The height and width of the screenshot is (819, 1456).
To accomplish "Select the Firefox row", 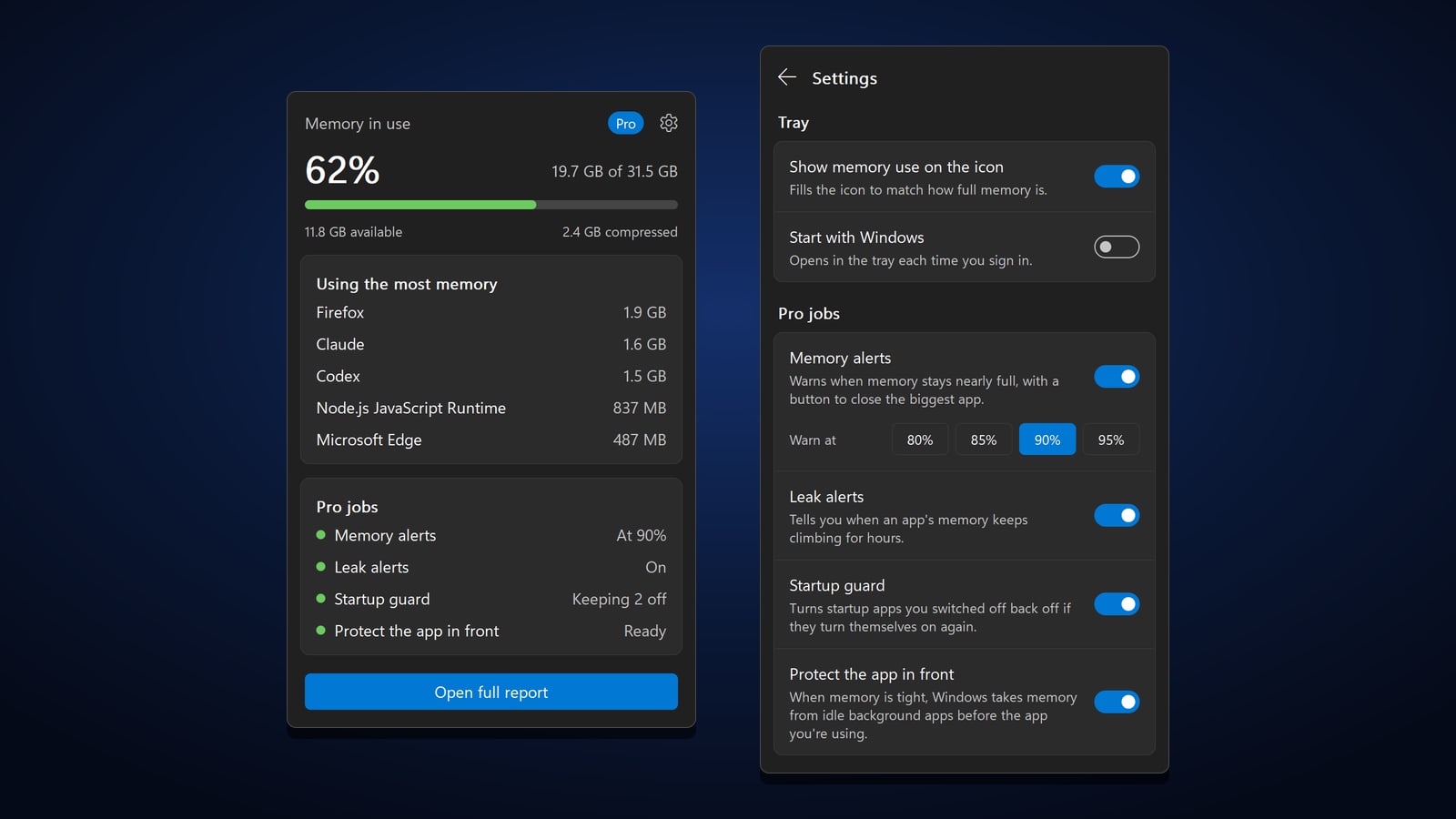I will (491, 312).
